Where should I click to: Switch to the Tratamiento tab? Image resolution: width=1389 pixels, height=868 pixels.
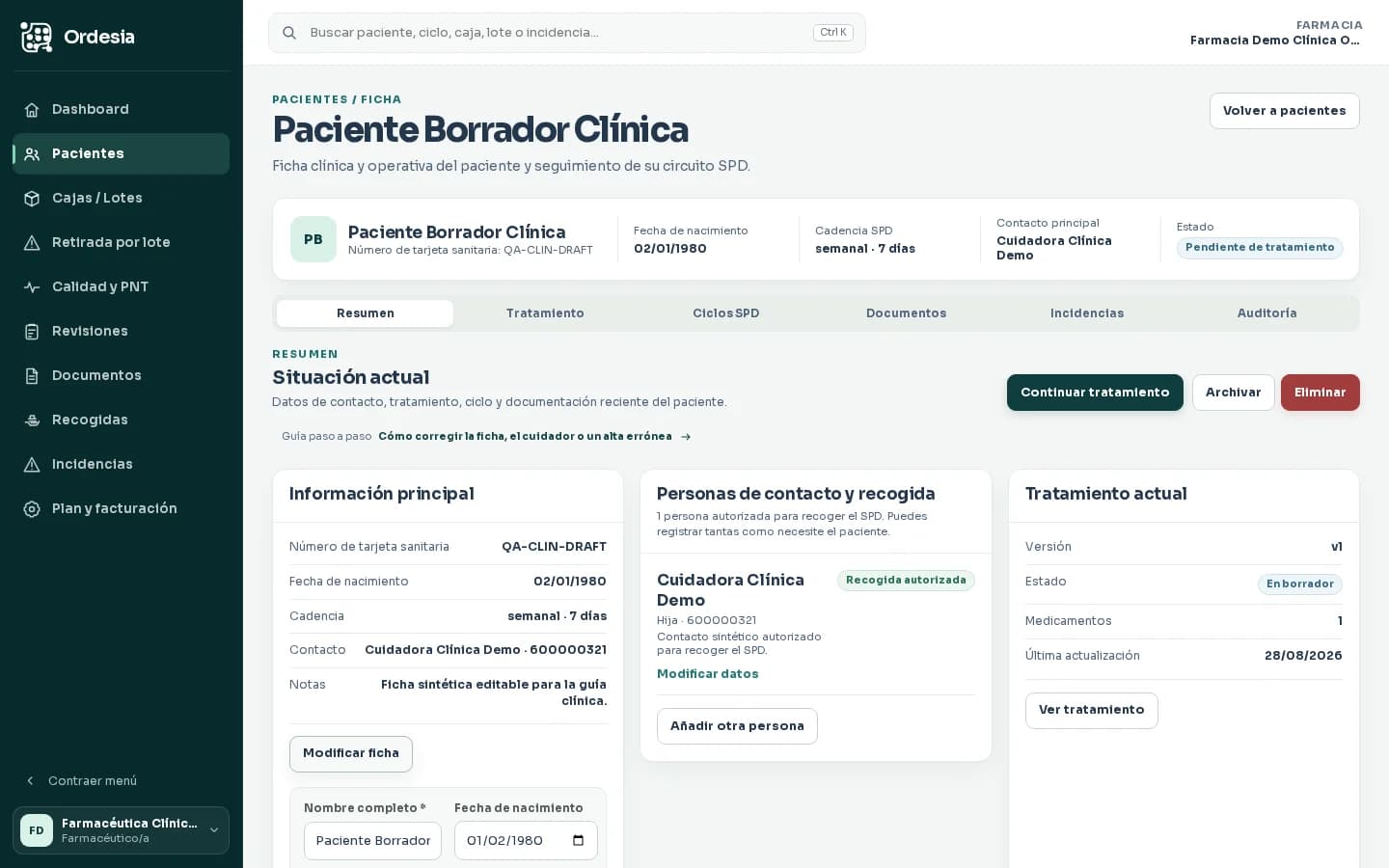545,313
